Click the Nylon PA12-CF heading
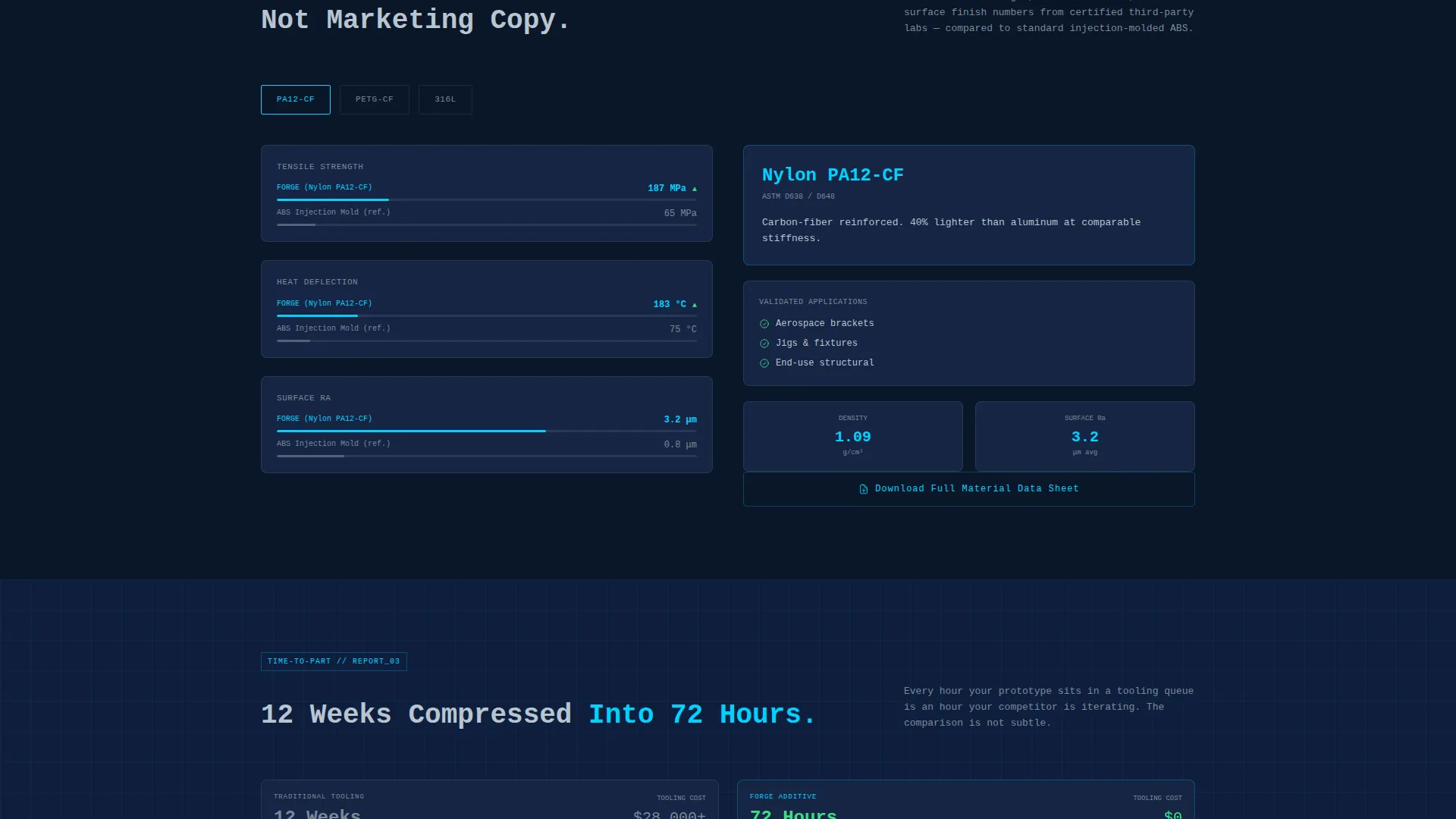 pos(833,175)
